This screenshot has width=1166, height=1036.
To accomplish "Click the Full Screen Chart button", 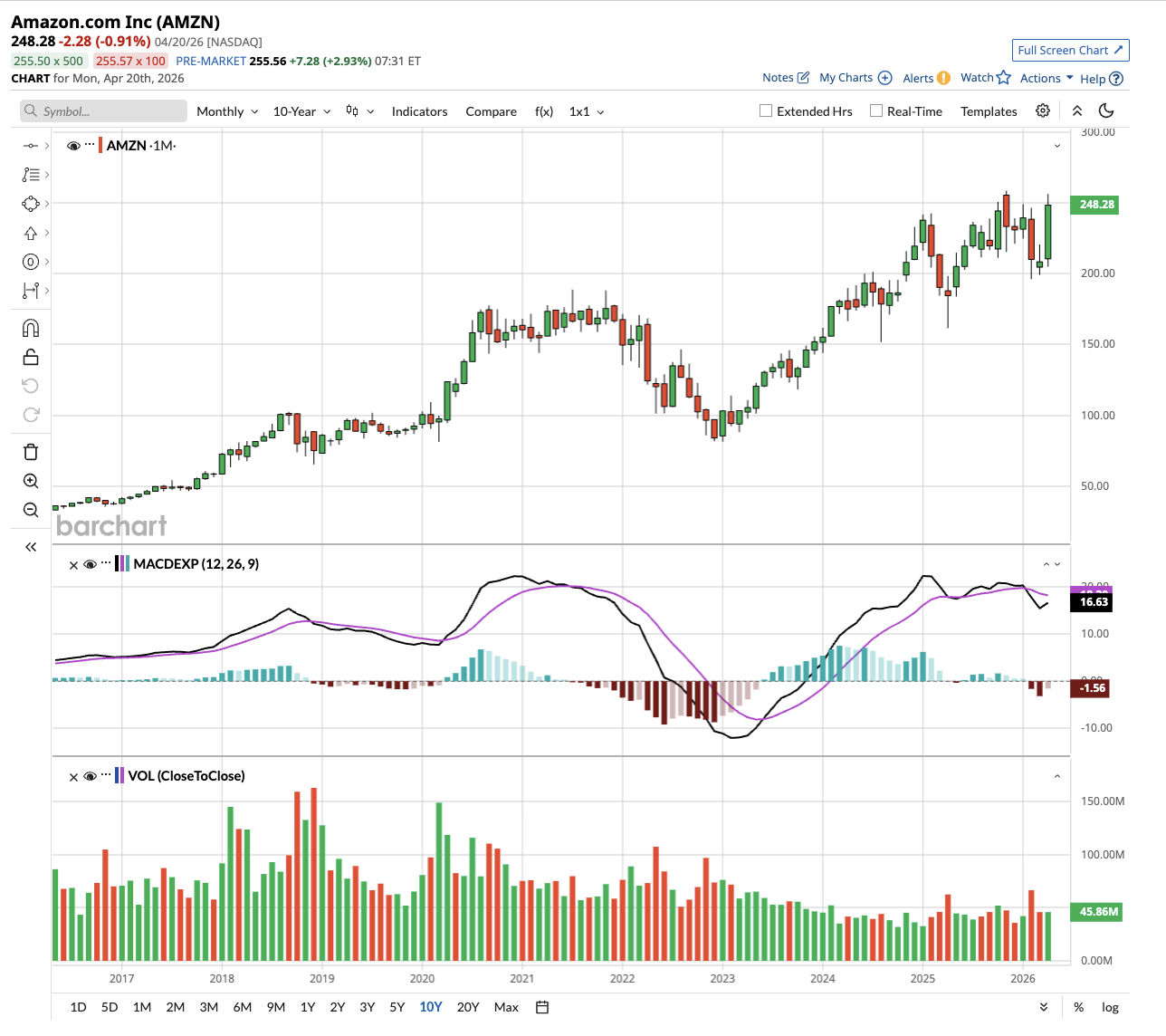I will point(1070,51).
